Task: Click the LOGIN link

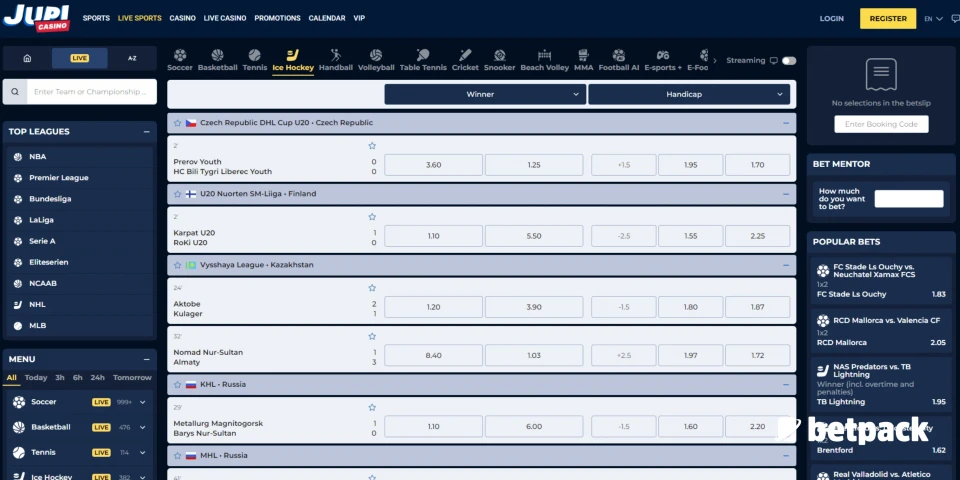Action: point(831,19)
